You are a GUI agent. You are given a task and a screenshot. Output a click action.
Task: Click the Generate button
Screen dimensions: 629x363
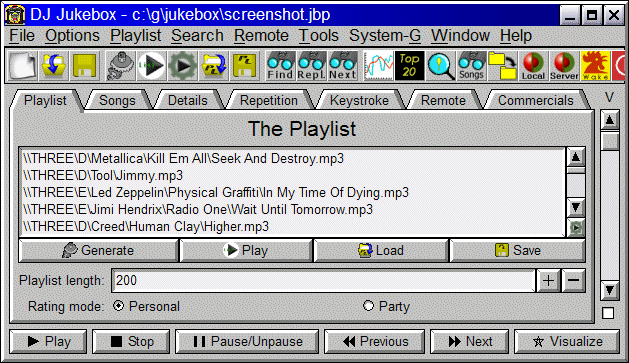98,250
